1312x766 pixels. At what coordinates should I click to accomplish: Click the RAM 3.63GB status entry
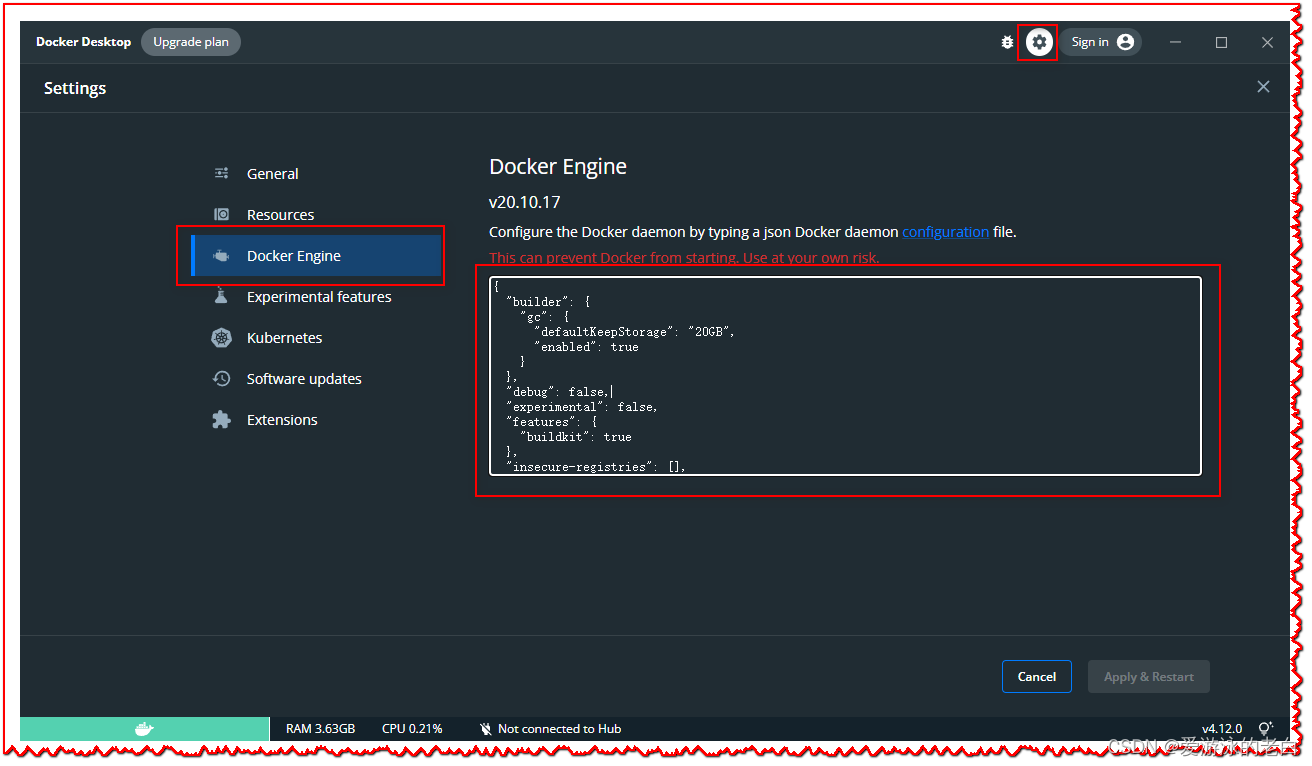coord(320,729)
